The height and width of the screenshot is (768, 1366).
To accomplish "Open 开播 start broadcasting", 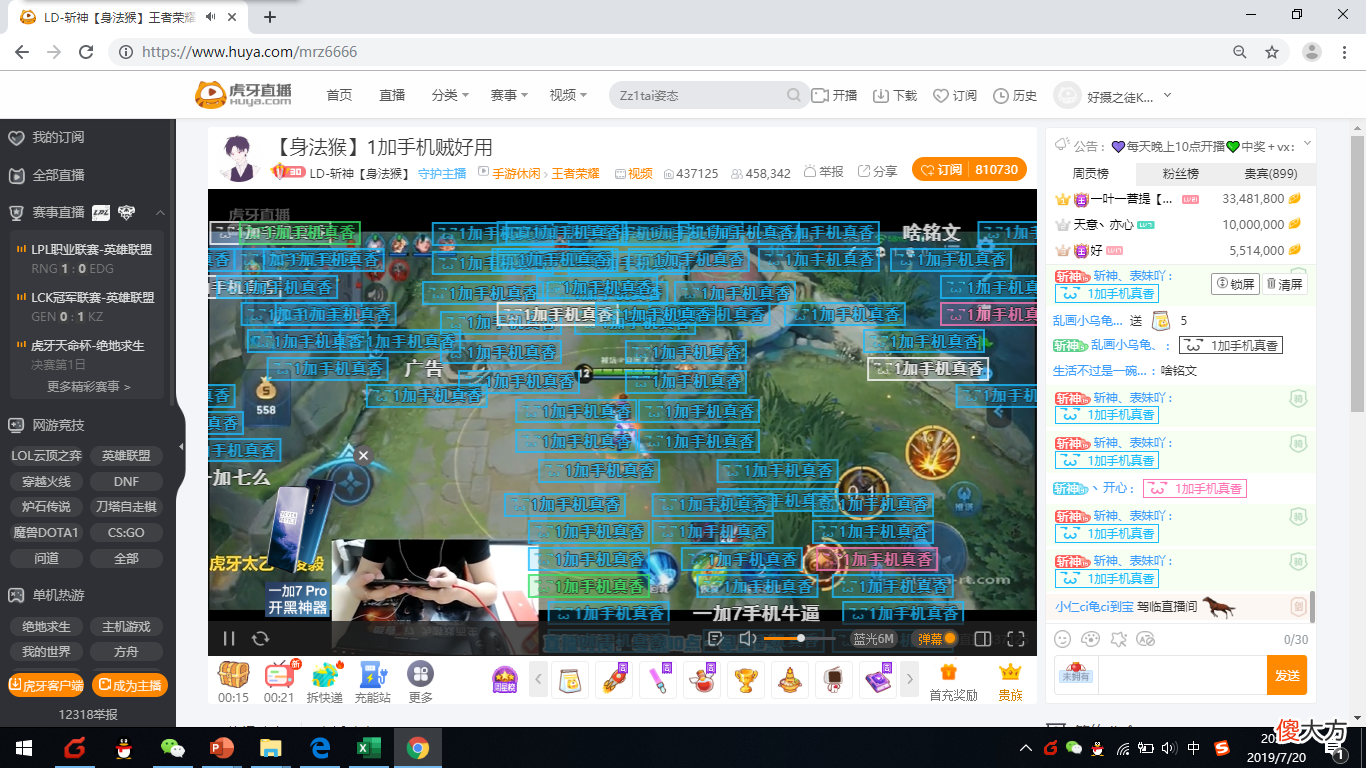I will 835,95.
